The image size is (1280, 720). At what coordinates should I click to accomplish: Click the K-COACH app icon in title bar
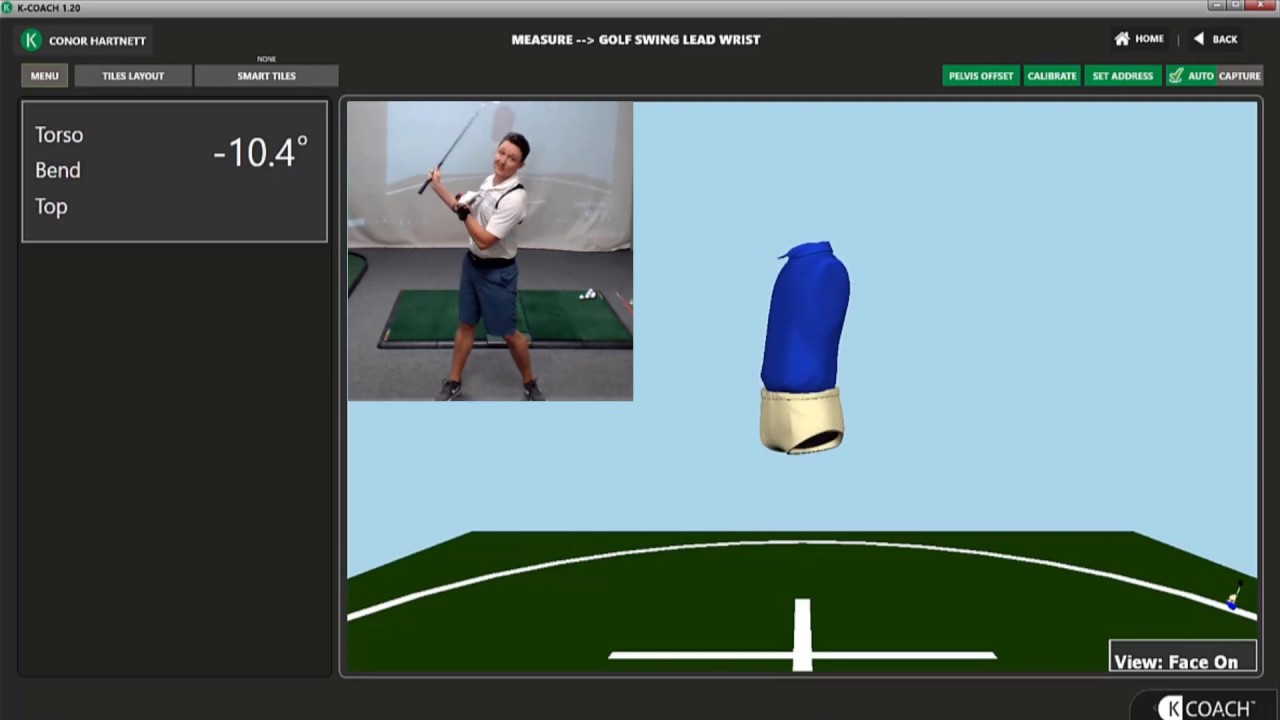pyautogui.click(x=8, y=8)
